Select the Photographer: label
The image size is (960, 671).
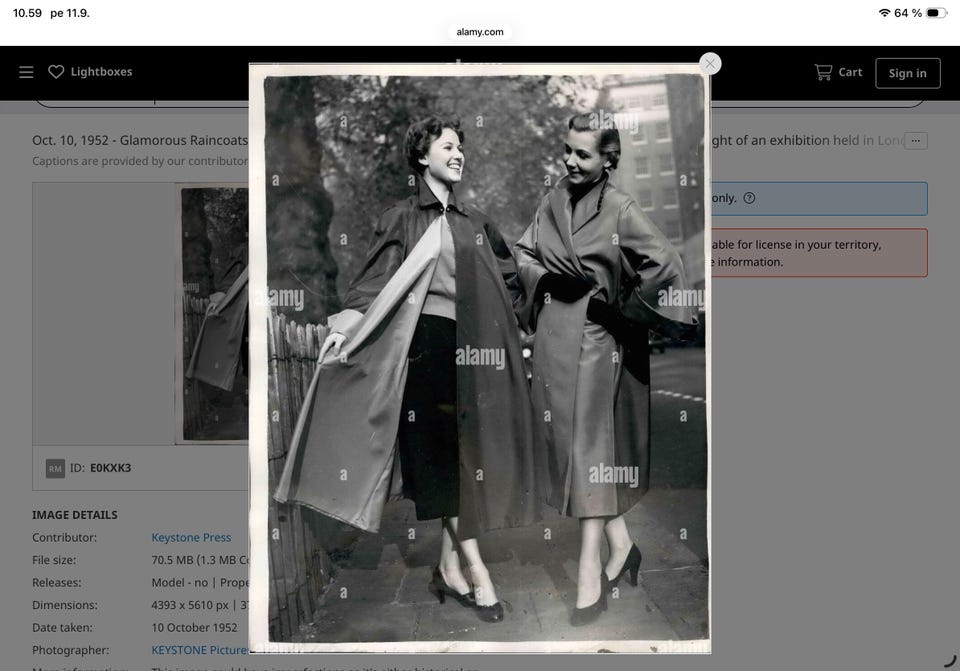[x=70, y=650]
